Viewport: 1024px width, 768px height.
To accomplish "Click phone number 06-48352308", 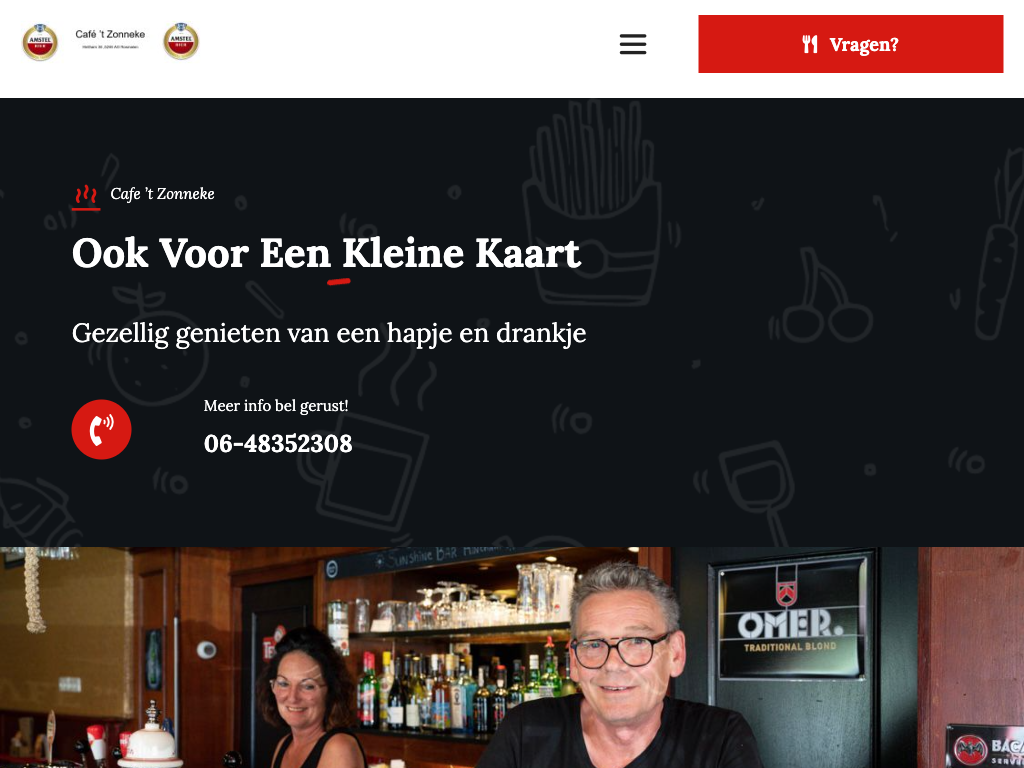I will tap(278, 443).
